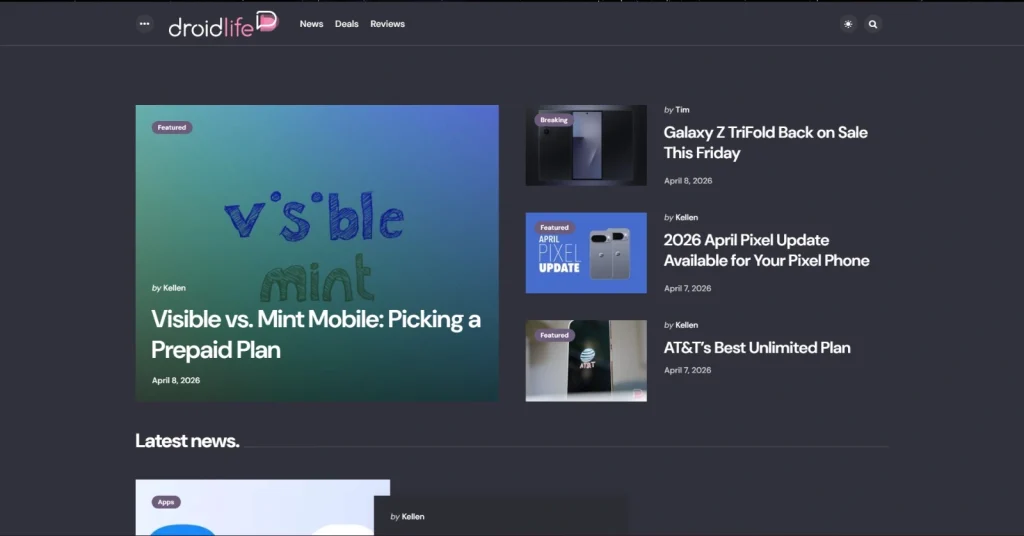Open Galaxy Z TriFold thumbnail image
Image resolution: width=1024 pixels, height=536 pixels.
click(x=586, y=145)
